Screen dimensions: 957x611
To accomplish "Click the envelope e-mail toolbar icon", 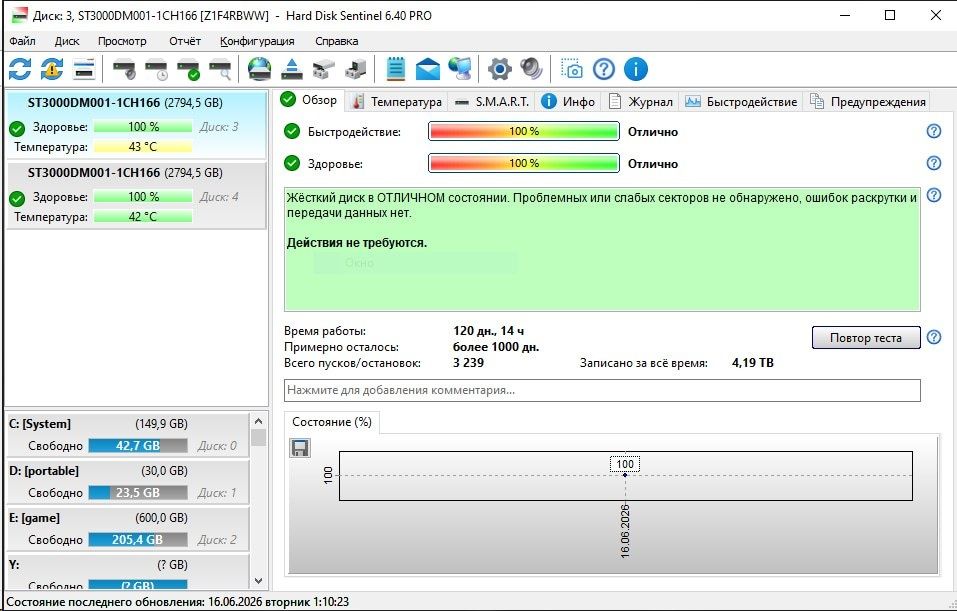I will pos(427,69).
